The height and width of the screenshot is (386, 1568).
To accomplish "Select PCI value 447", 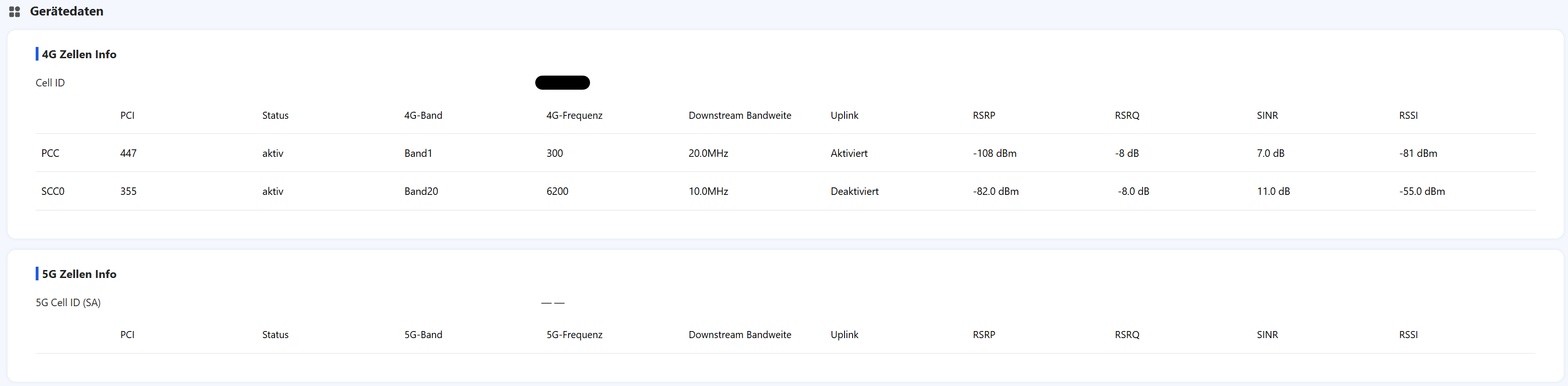I will pyautogui.click(x=128, y=154).
